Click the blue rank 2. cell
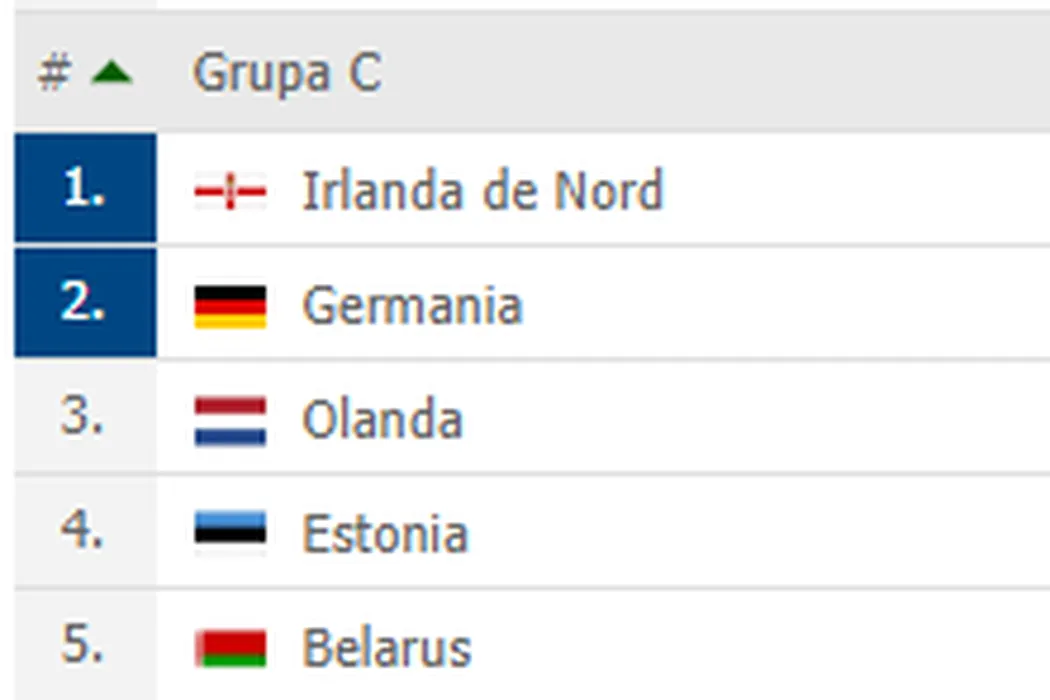 85,304
